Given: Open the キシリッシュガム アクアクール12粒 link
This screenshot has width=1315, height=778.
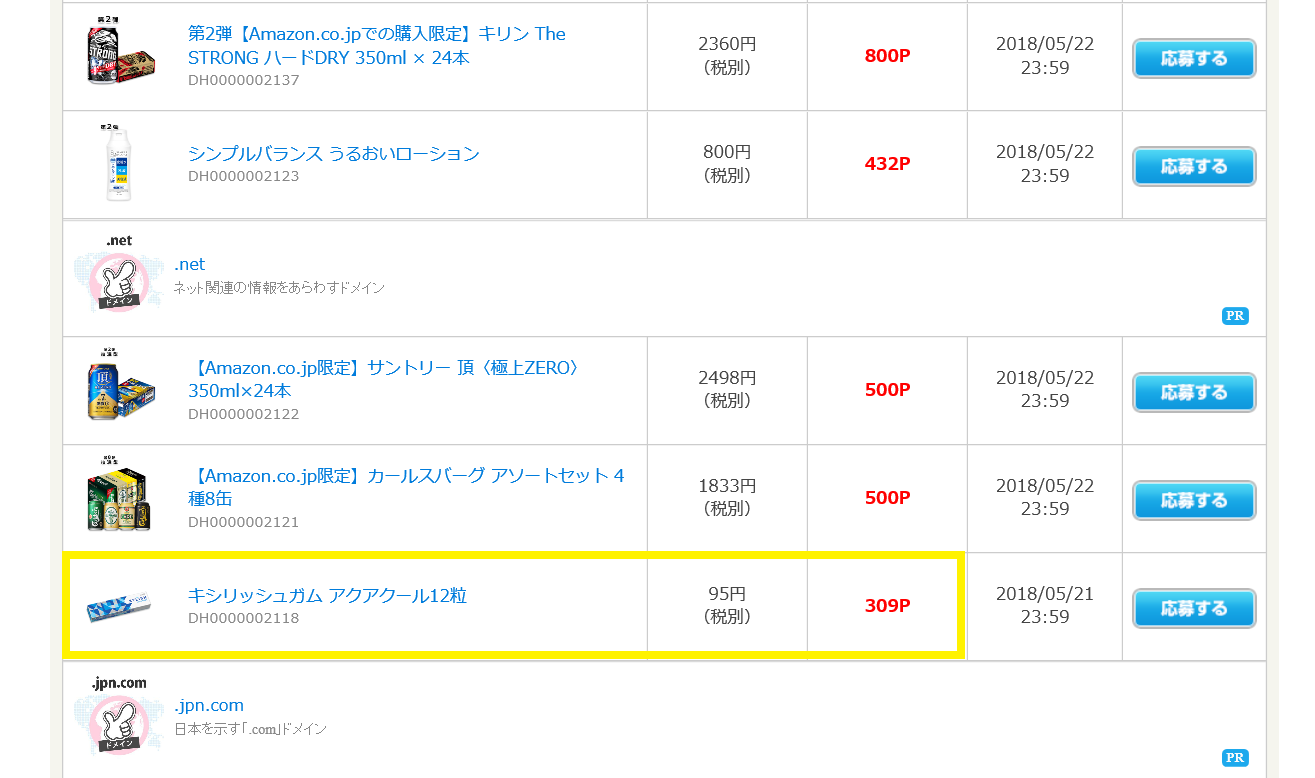Looking at the screenshot, I should pos(327,595).
